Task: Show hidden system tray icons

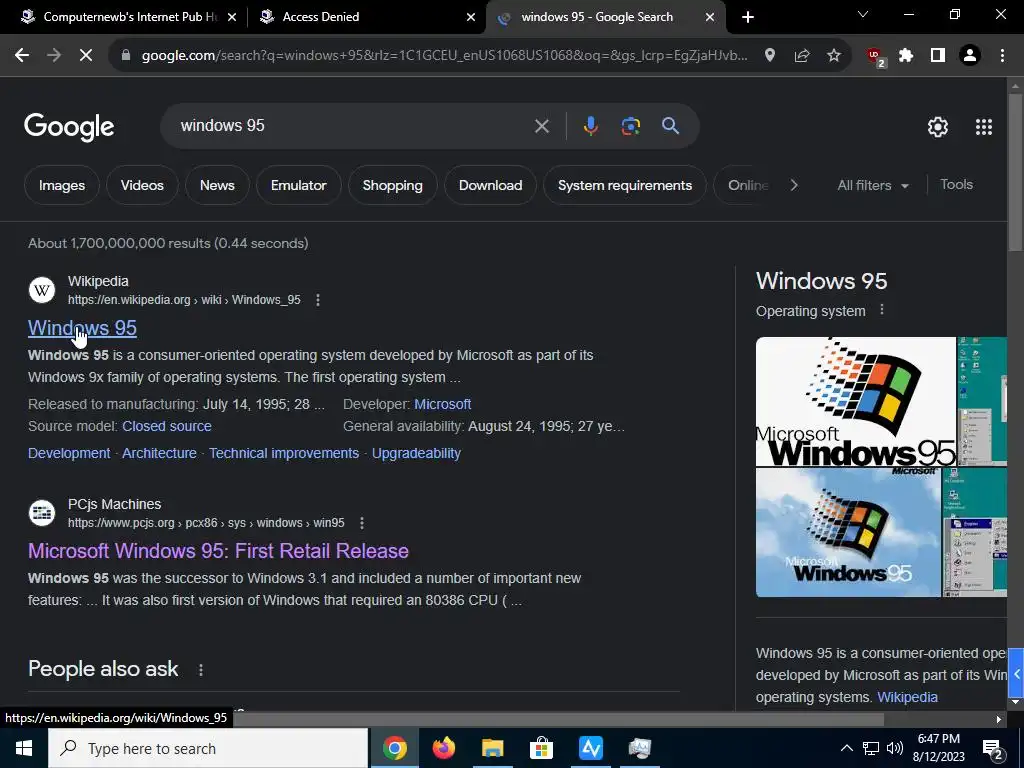Action: [846, 748]
